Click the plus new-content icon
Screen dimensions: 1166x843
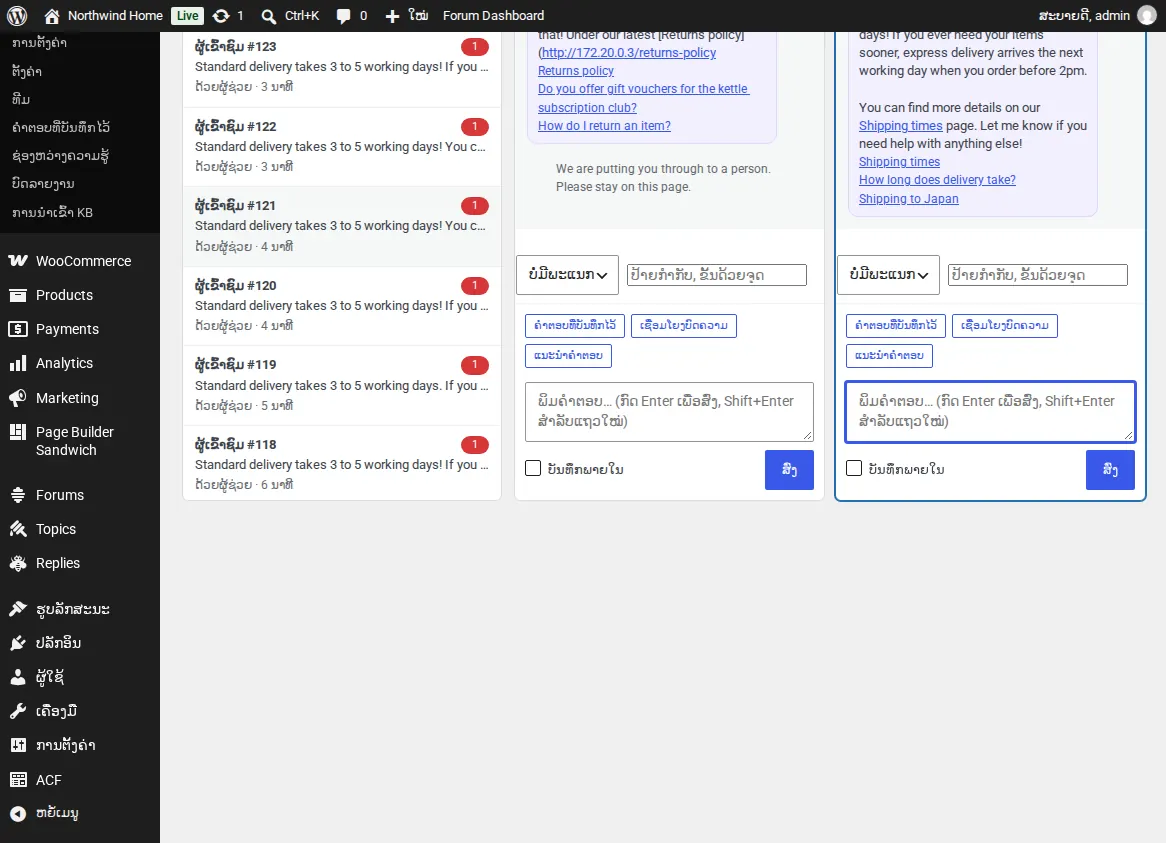click(392, 16)
